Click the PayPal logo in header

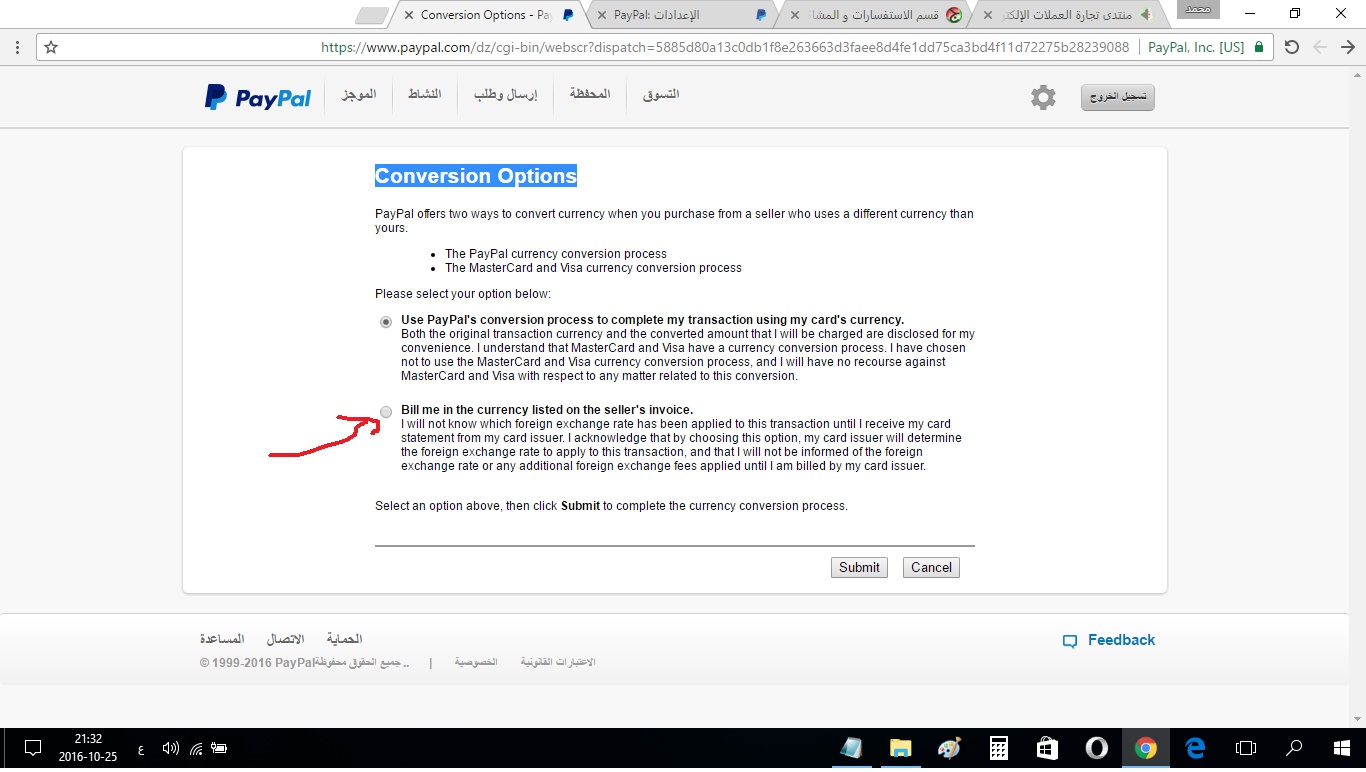[258, 97]
